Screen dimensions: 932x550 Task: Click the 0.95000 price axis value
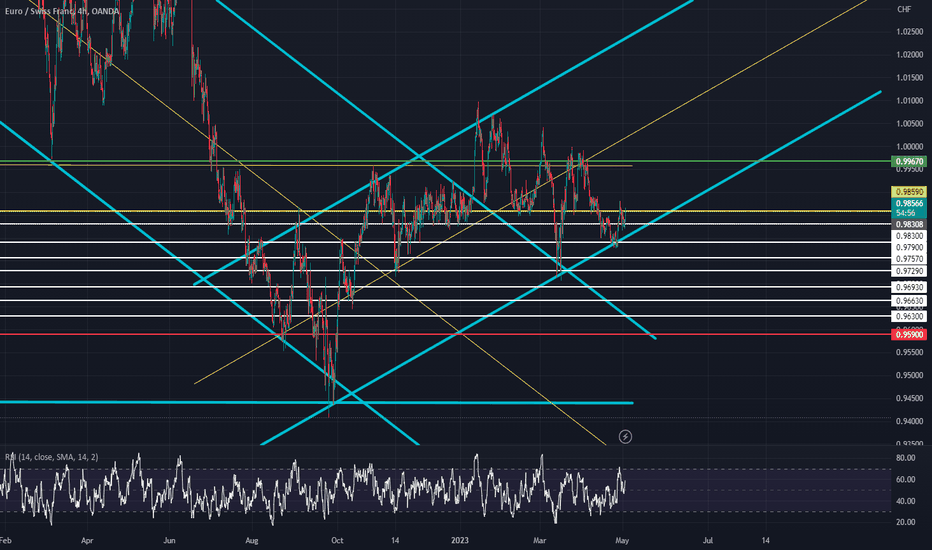pyautogui.click(x=909, y=375)
